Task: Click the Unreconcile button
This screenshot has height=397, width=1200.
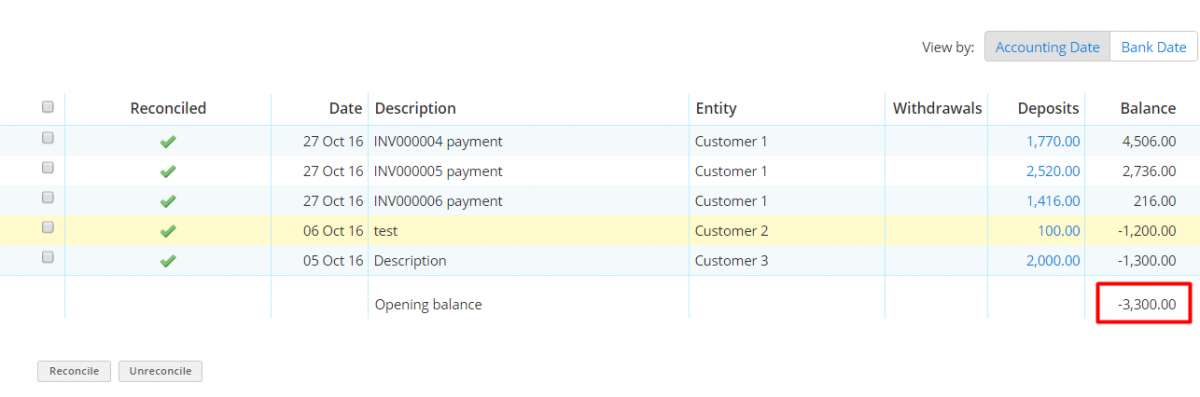Action: (161, 371)
